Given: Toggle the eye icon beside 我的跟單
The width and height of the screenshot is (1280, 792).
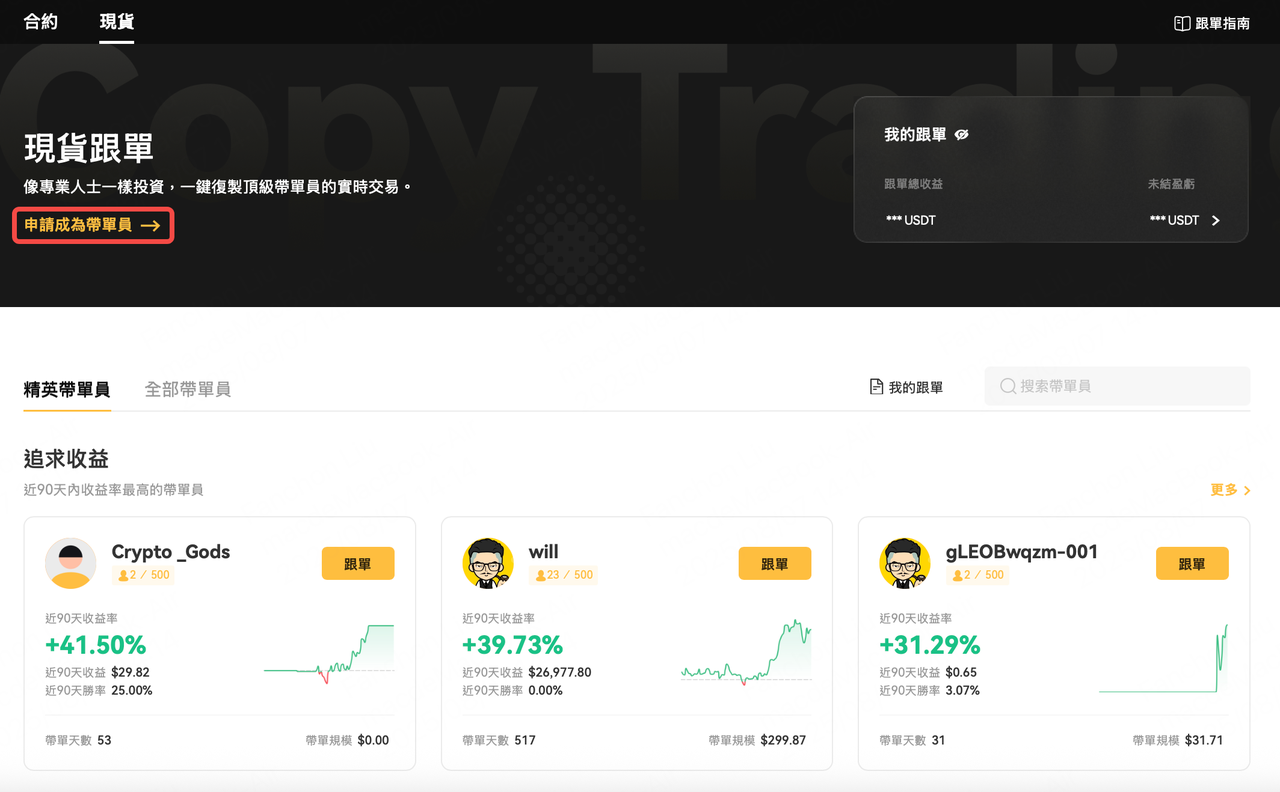Looking at the screenshot, I should [x=962, y=134].
